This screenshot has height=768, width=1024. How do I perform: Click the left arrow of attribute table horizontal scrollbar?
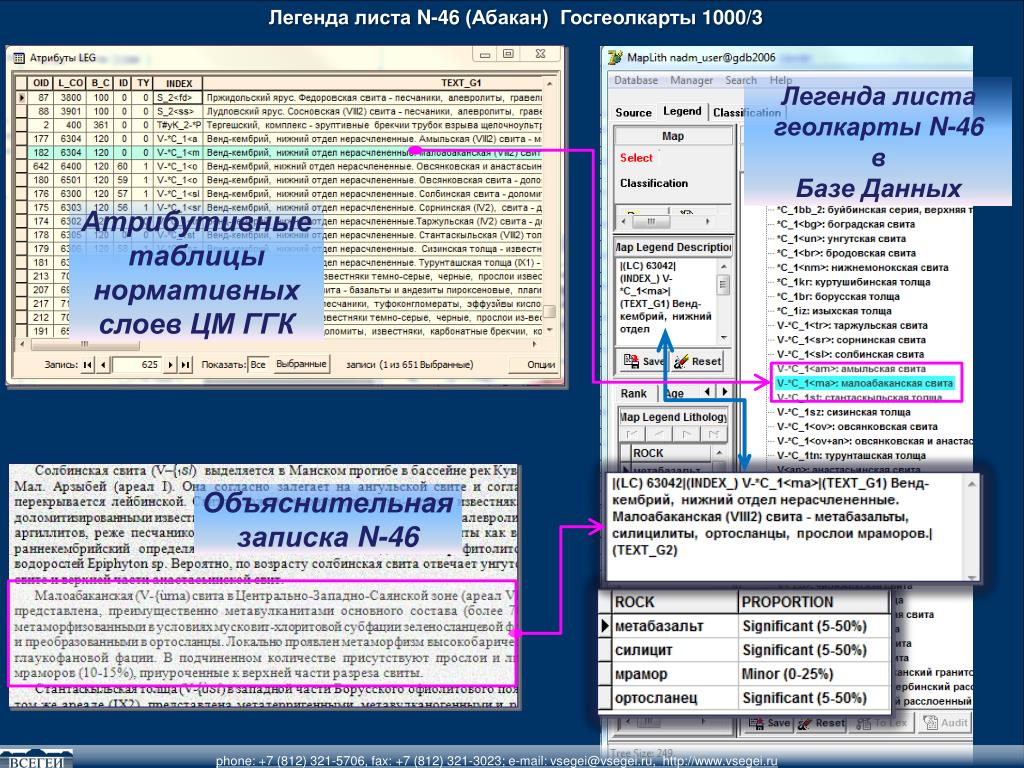(x=22, y=344)
